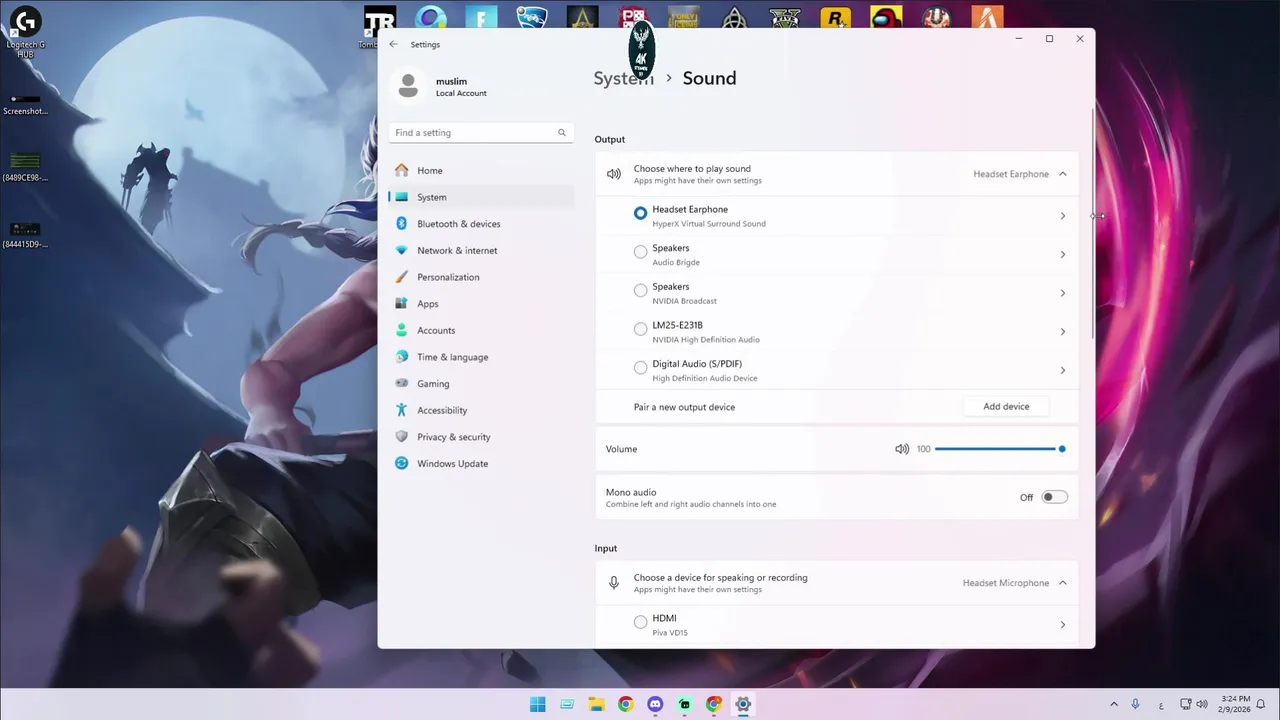Click Add device button
Screen dimensions: 1280x720
point(1006,406)
